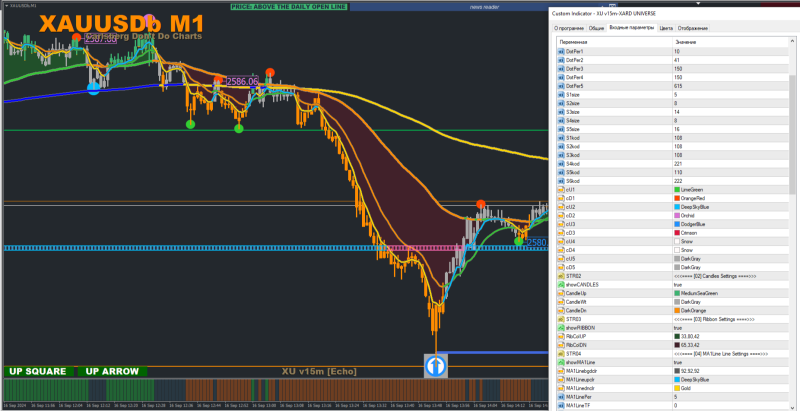Click the integer icon beside DotPer5
Viewport: 800px width, 411px height.
point(562,86)
